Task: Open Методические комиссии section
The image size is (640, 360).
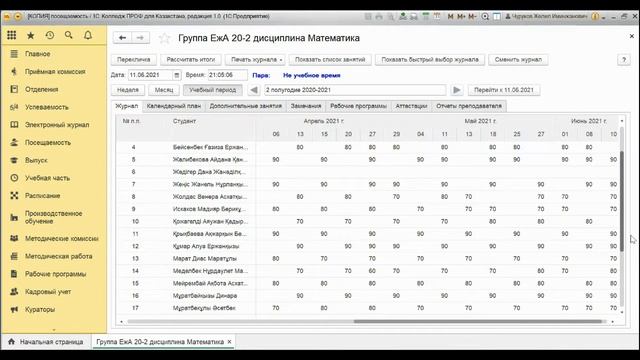Action: pyautogui.click(x=62, y=238)
